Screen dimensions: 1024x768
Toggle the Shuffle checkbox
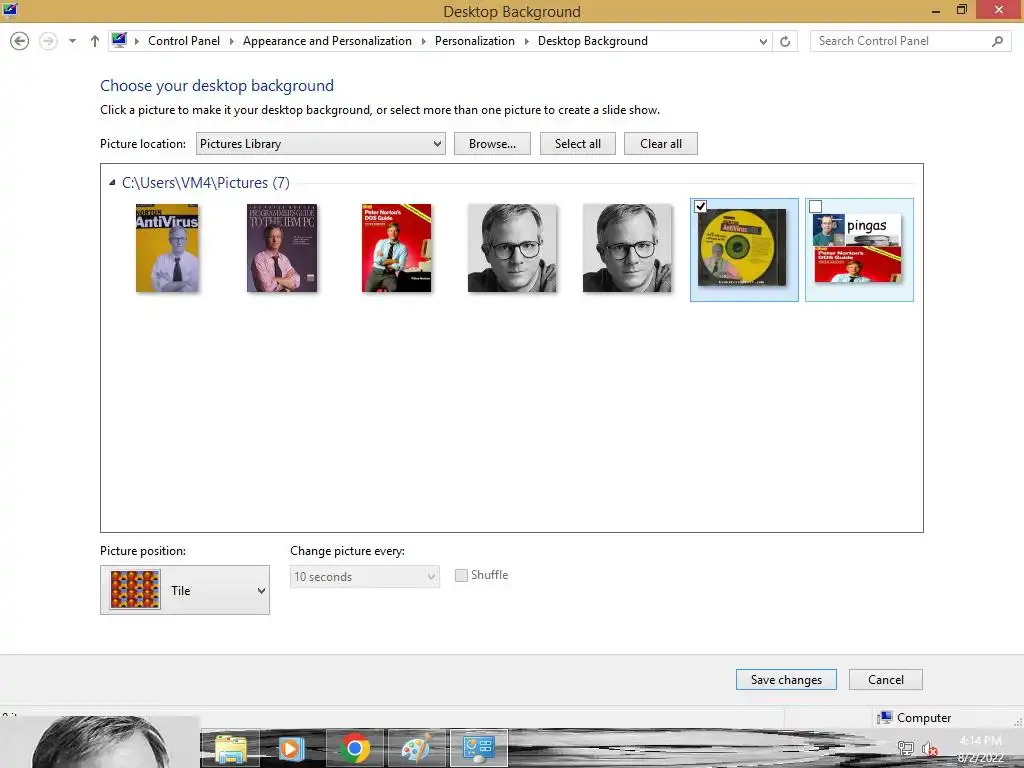pos(461,575)
